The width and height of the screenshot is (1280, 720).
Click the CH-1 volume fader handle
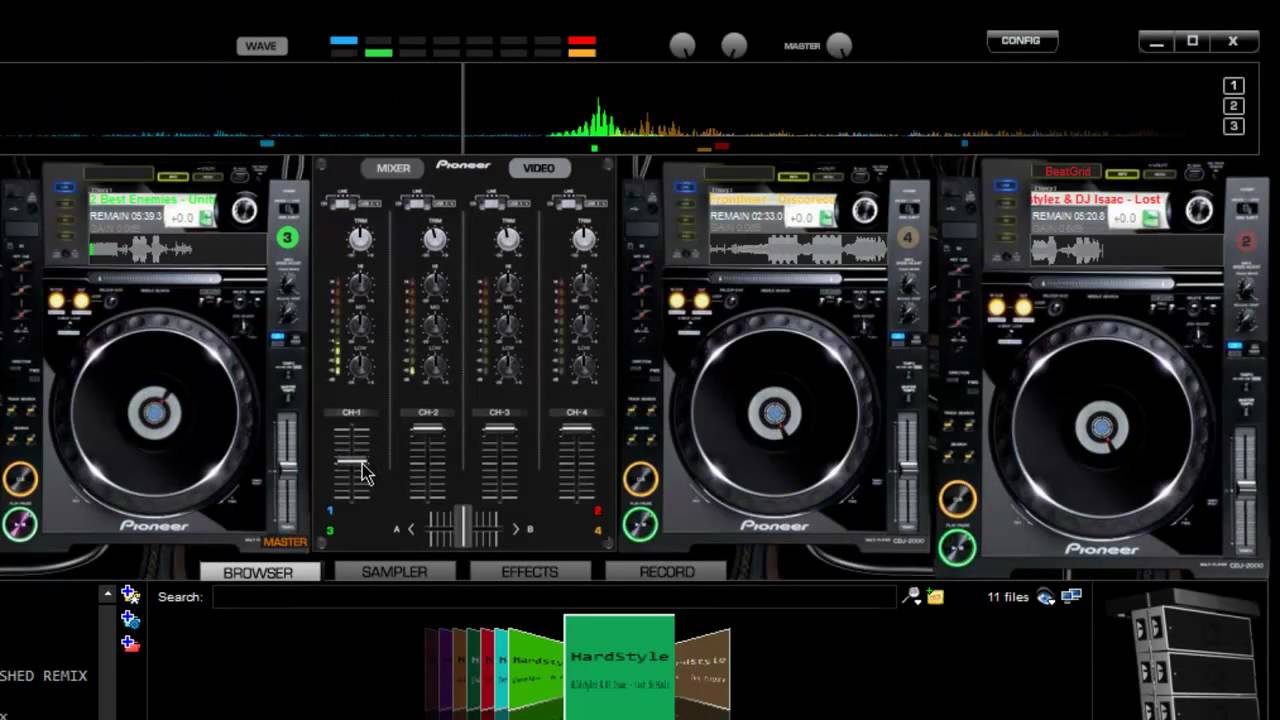[x=352, y=462]
